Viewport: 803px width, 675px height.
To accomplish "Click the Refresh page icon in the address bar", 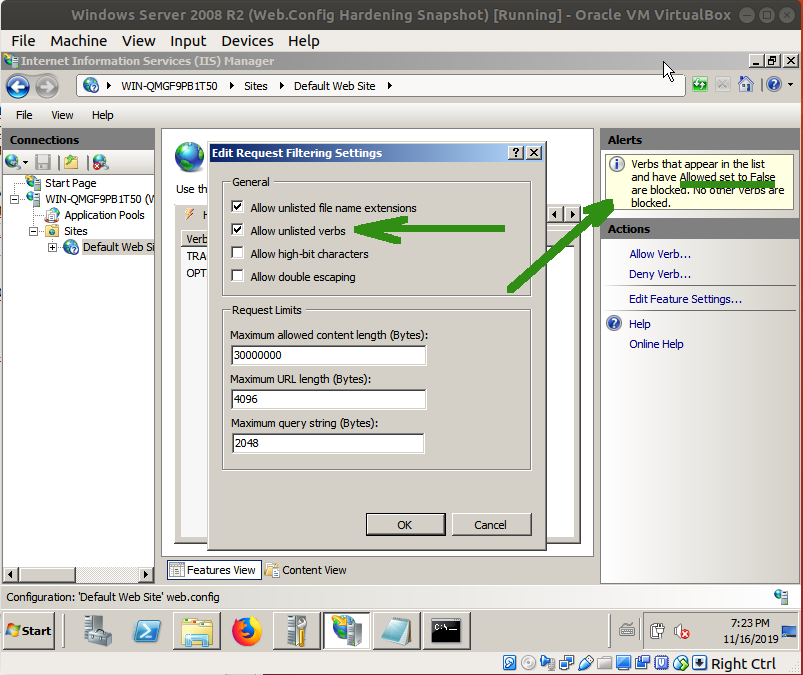I will click(x=700, y=85).
